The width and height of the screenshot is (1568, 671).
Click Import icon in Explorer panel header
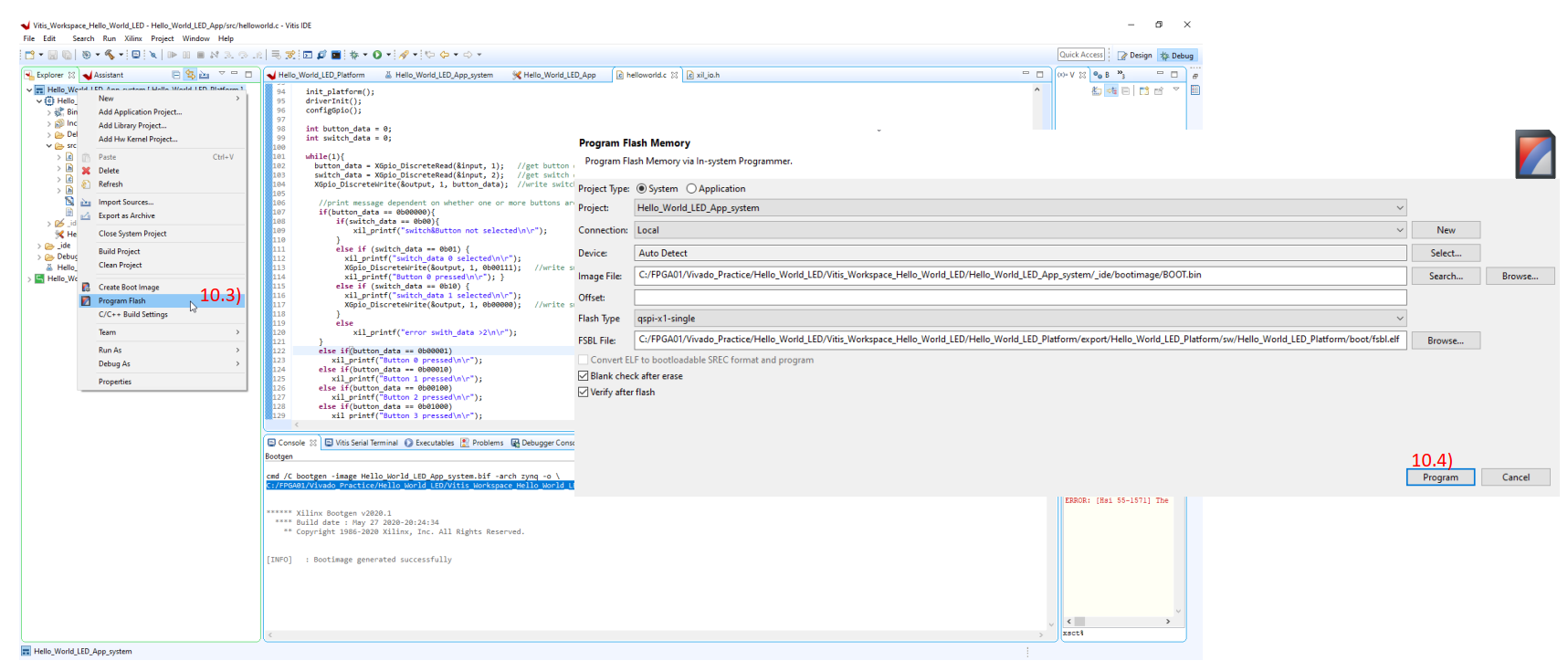(x=205, y=75)
